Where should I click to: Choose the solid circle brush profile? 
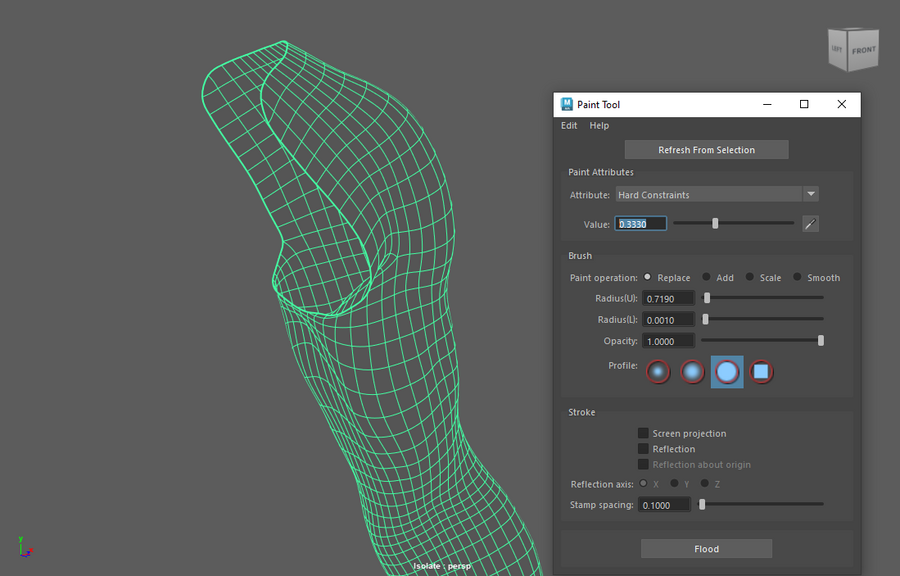pyautogui.click(x=727, y=372)
